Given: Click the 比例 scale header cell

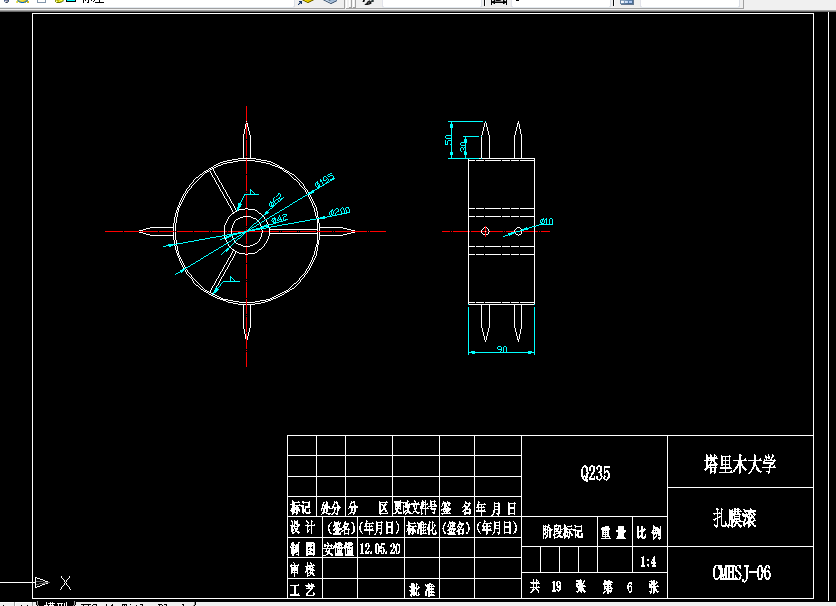Looking at the screenshot, I should point(648,532).
